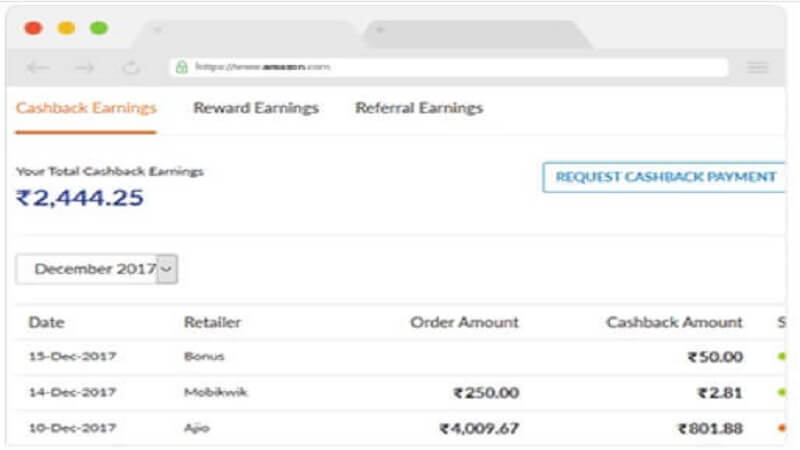Click the Retailer column header

tap(213, 322)
